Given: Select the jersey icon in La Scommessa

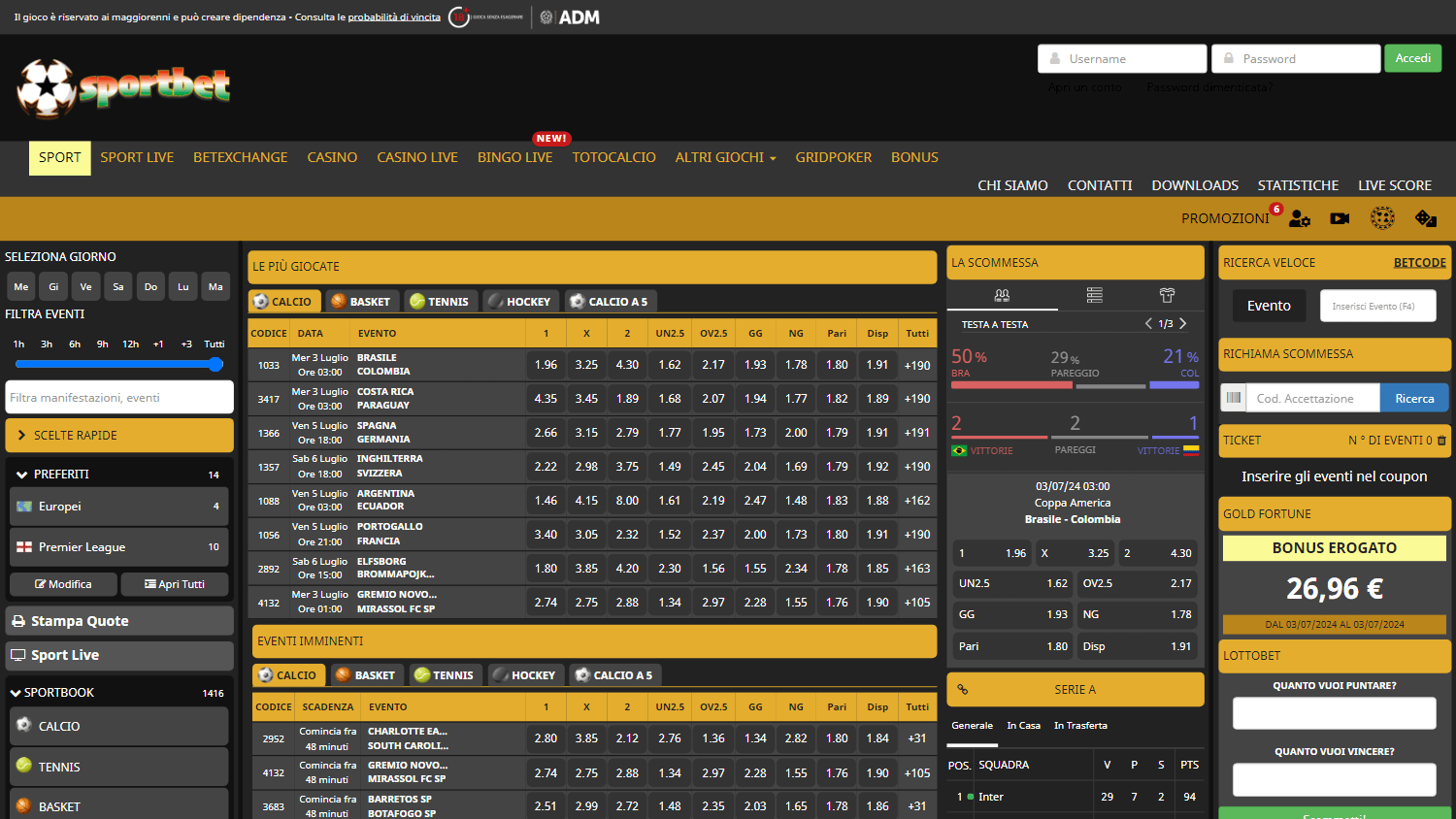Looking at the screenshot, I should [1167, 295].
